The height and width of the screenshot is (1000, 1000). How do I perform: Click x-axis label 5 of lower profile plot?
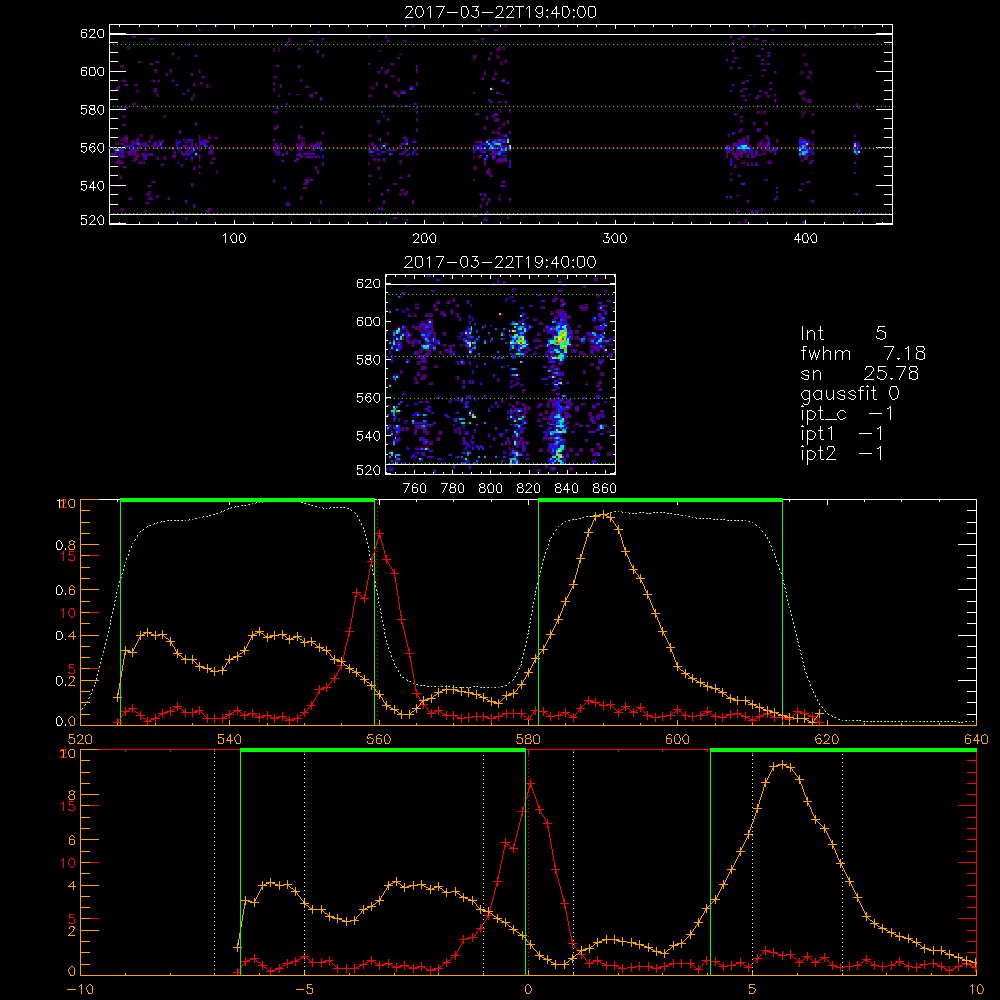click(753, 989)
